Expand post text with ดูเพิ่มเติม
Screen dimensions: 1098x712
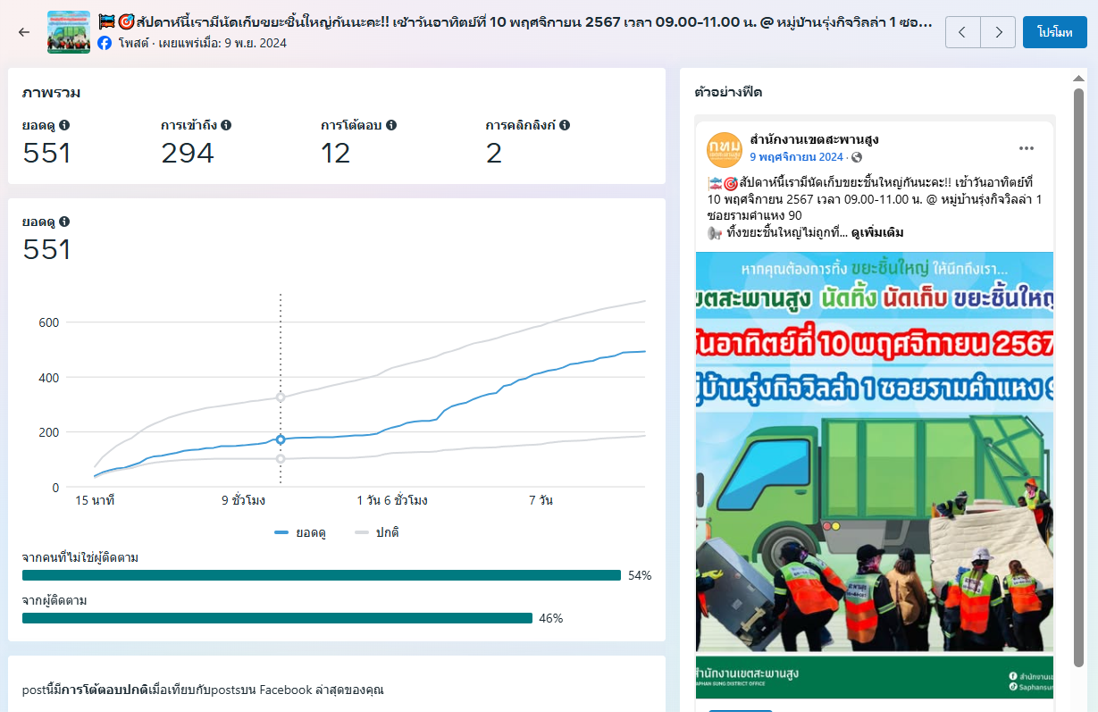[x=877, y=232]
